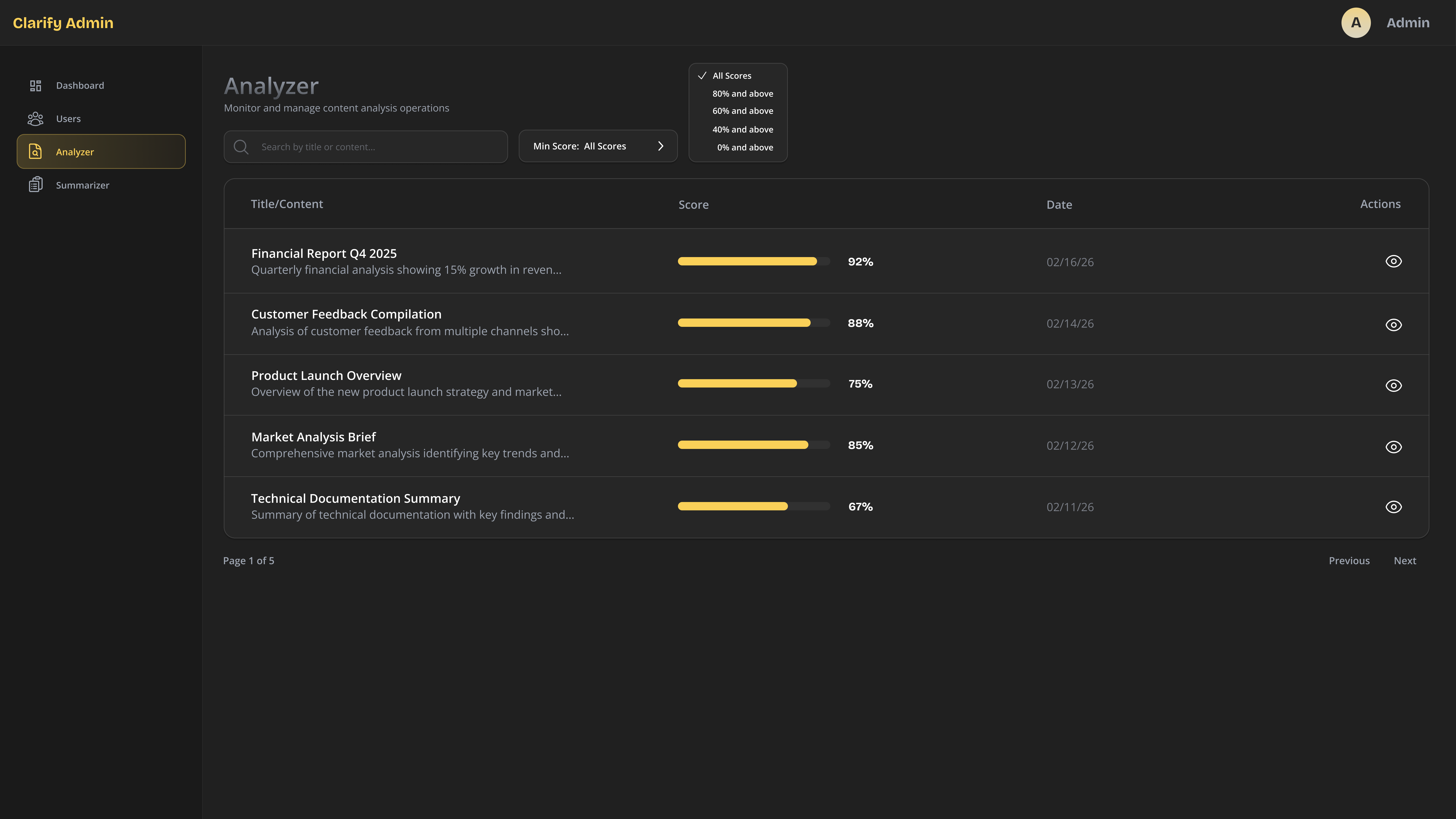Click the 92% score progress bar

click(754, 261)
